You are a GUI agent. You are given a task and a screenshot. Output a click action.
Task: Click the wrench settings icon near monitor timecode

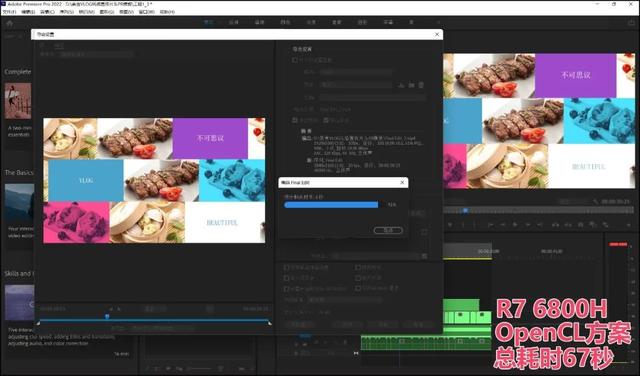tap(596, 201)
